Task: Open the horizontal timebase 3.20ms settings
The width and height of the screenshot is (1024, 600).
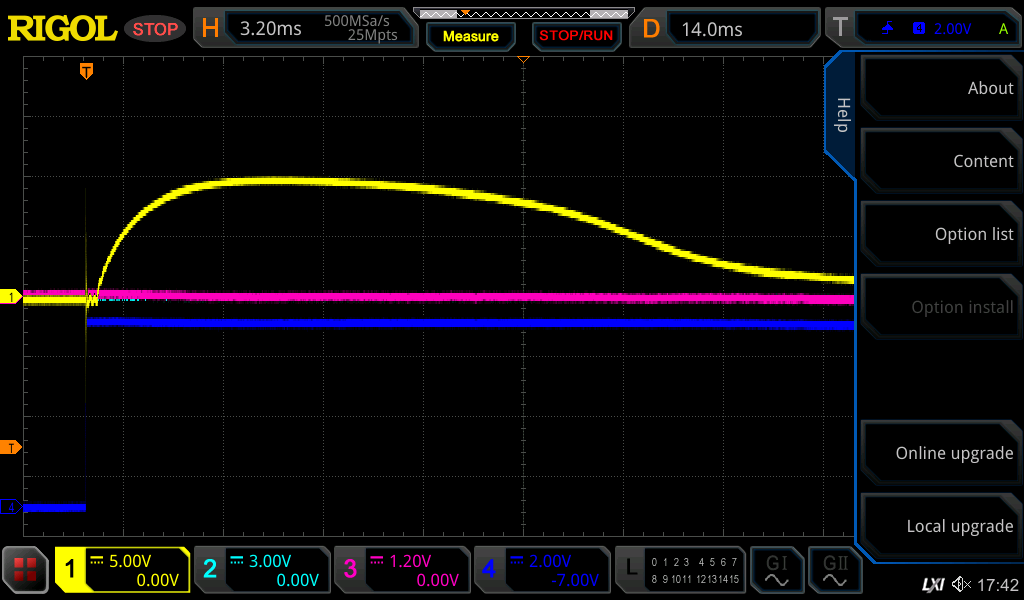Action: pos(307,29)
